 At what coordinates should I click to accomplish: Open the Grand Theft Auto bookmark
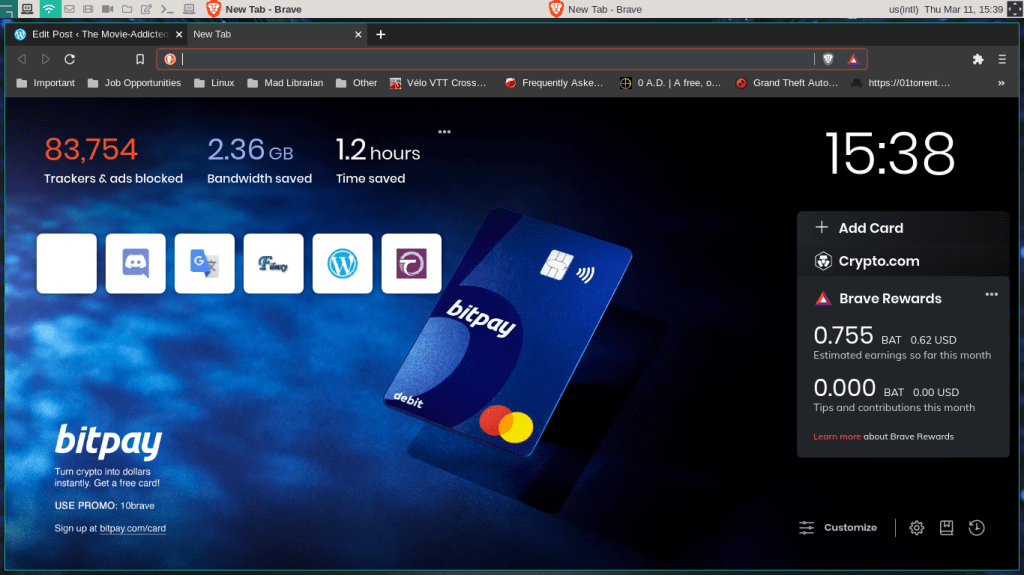click(x=787, y=83)
